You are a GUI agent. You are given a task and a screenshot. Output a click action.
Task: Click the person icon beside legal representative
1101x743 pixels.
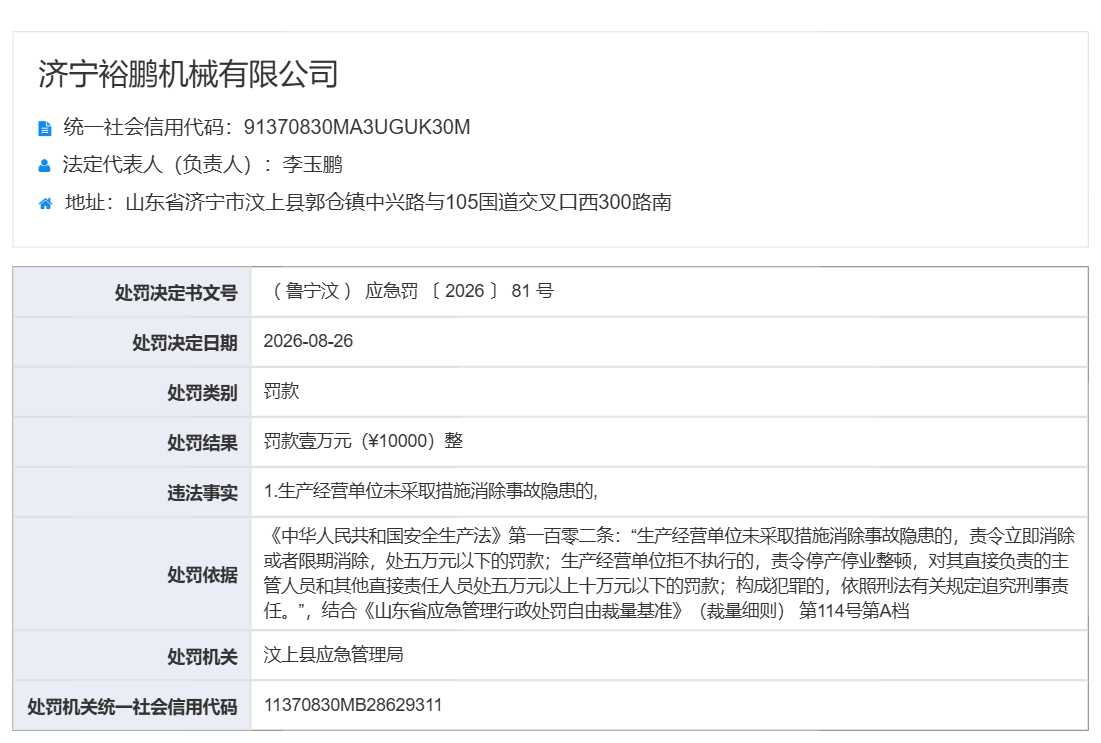click(x=44, y=166)
